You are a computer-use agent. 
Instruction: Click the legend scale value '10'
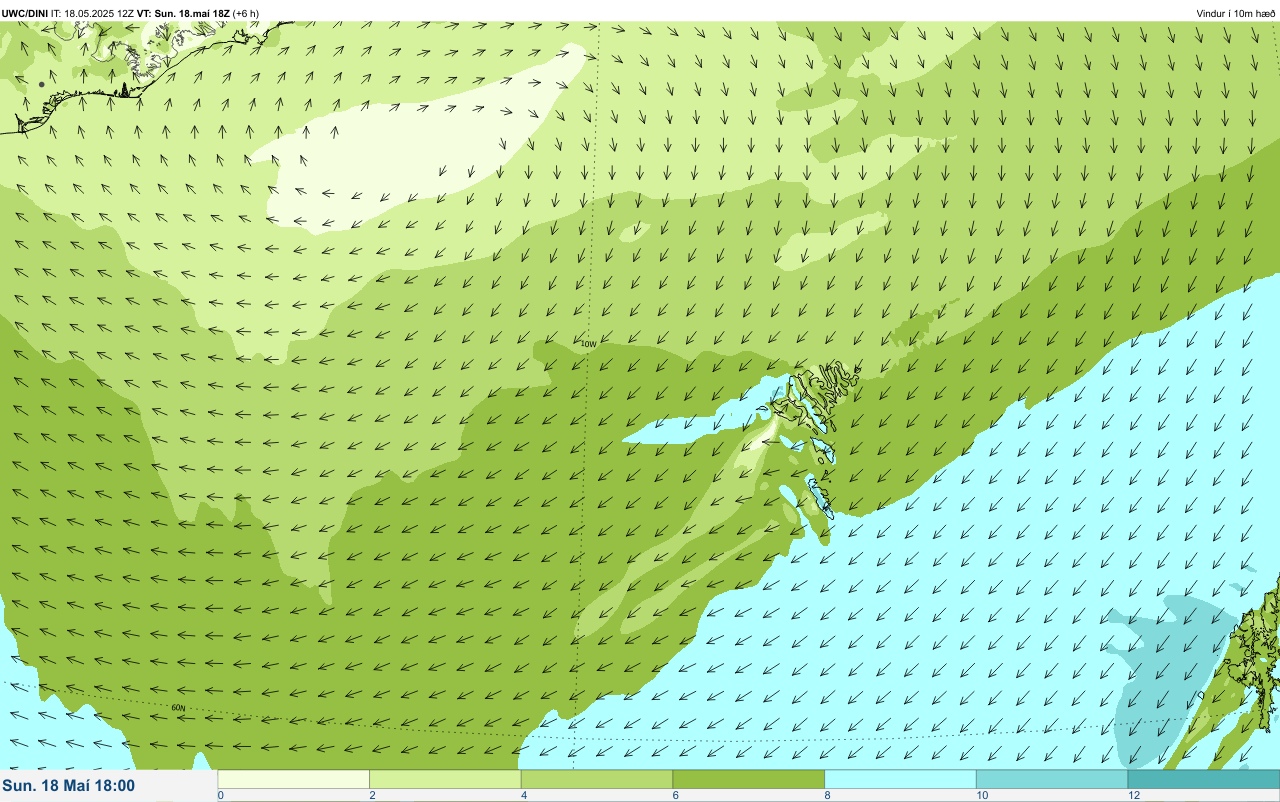982,795
